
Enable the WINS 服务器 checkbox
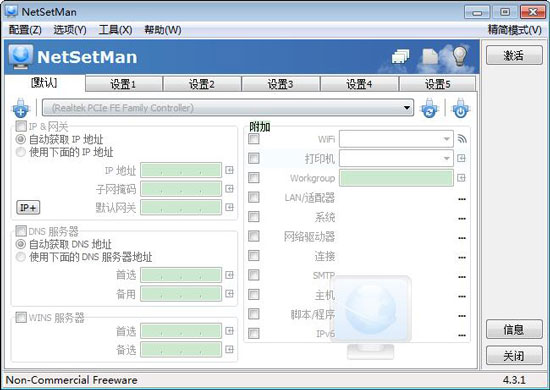tap(21, 317)
